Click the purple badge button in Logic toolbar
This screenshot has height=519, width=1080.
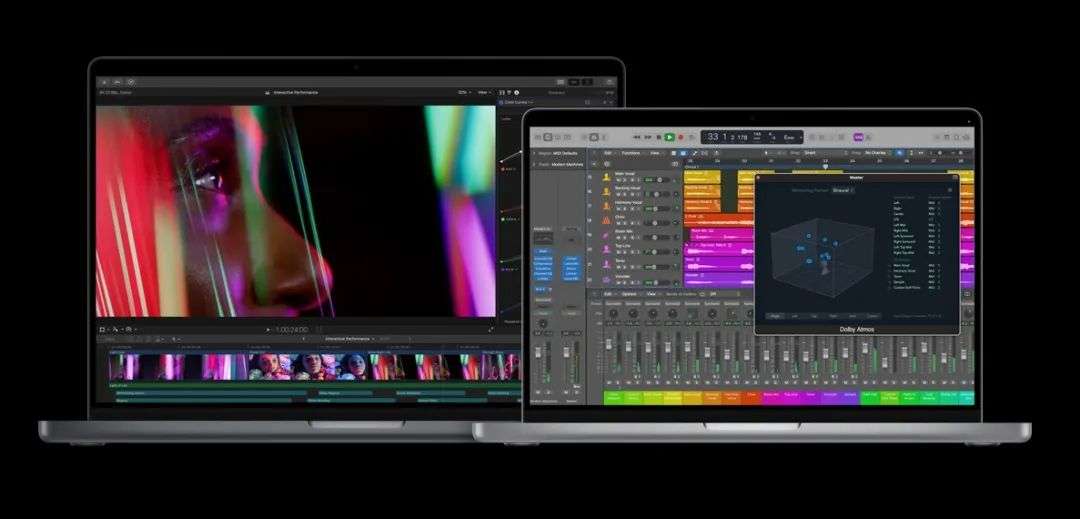click(x=858, y=137)
